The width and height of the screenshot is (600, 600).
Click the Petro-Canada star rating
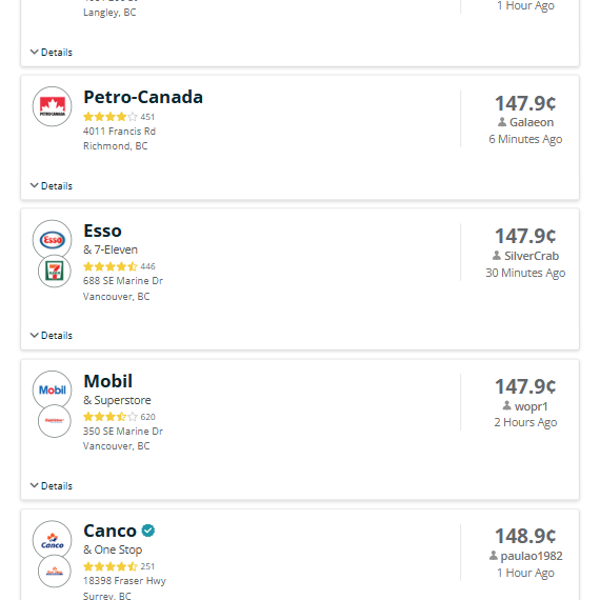tap(110, 117)
